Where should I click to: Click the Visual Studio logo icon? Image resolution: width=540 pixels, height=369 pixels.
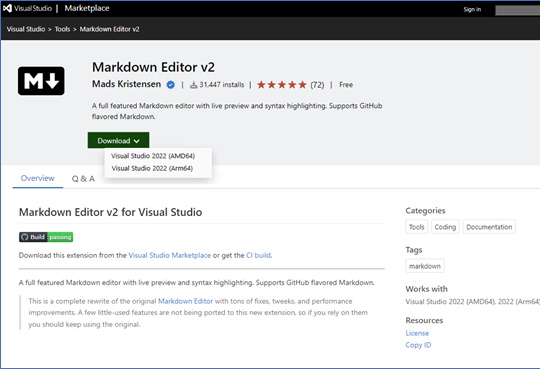(x=7, y=8)
